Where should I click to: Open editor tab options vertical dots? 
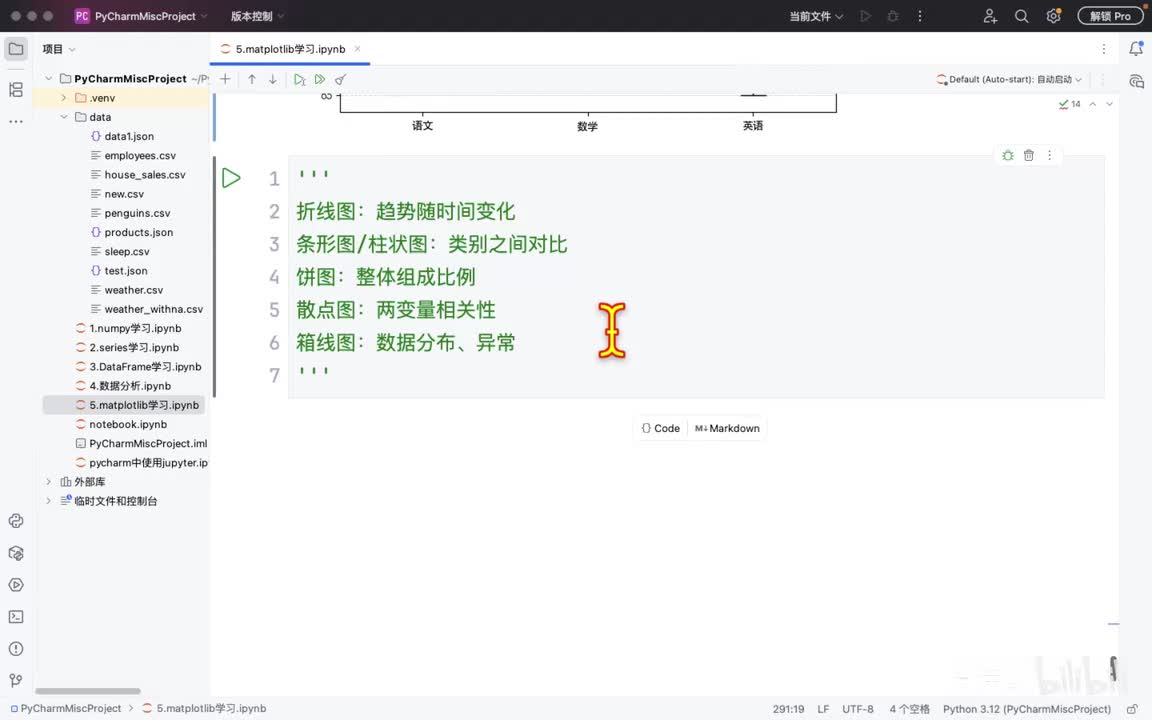coord(1104,49)
